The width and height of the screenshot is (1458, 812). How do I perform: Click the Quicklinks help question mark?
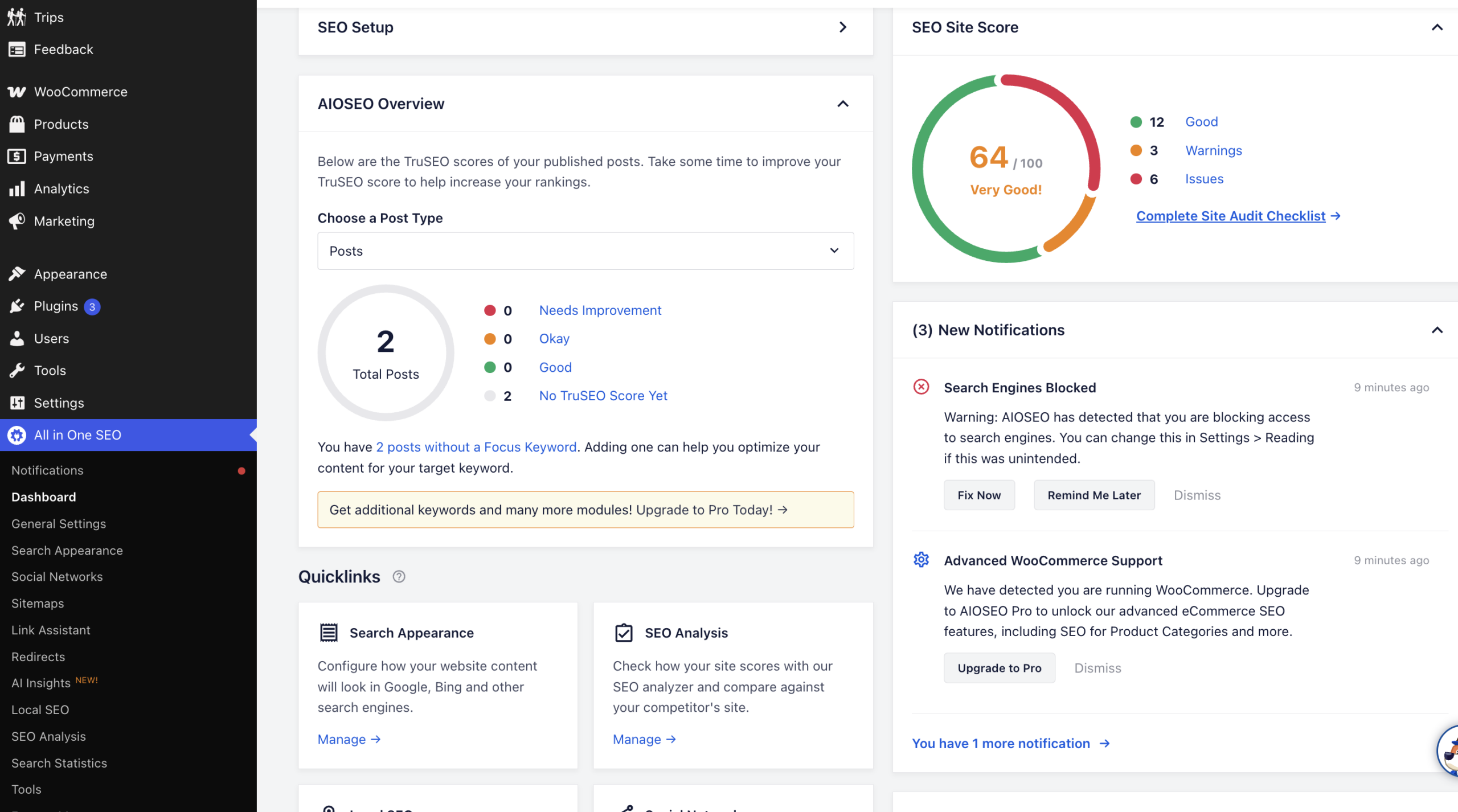pyautogui.click(x=399, y=576)
